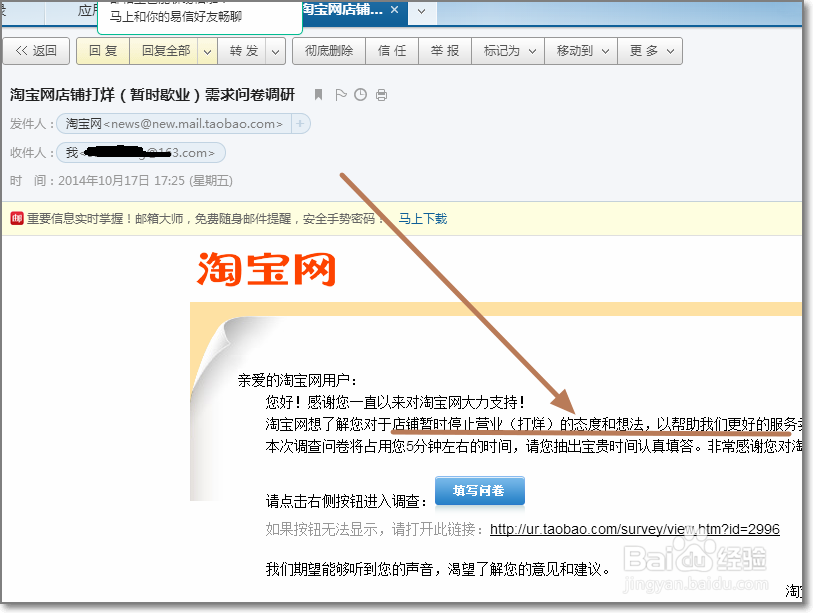813x613 pixels.
Task: Click the red 邮箱大师 icon in the notice bar
Action: 17,218
